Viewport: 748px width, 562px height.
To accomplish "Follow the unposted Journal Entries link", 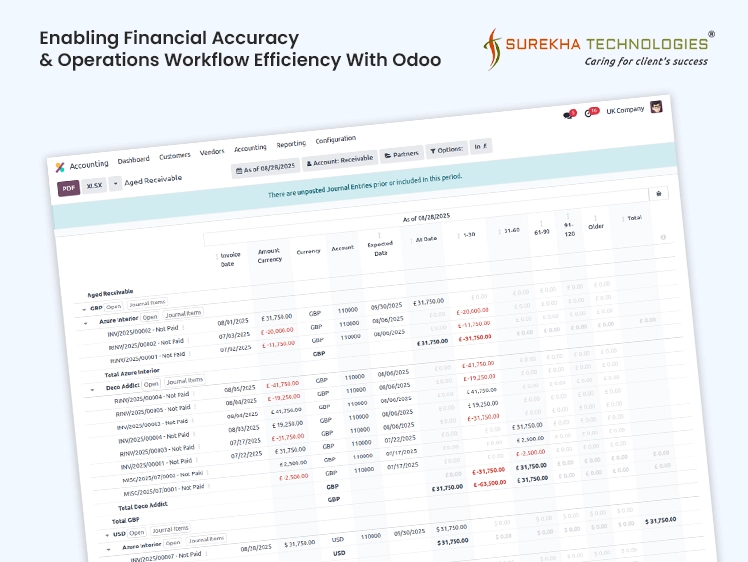I will pyautogui.click(x=334, y=188).
